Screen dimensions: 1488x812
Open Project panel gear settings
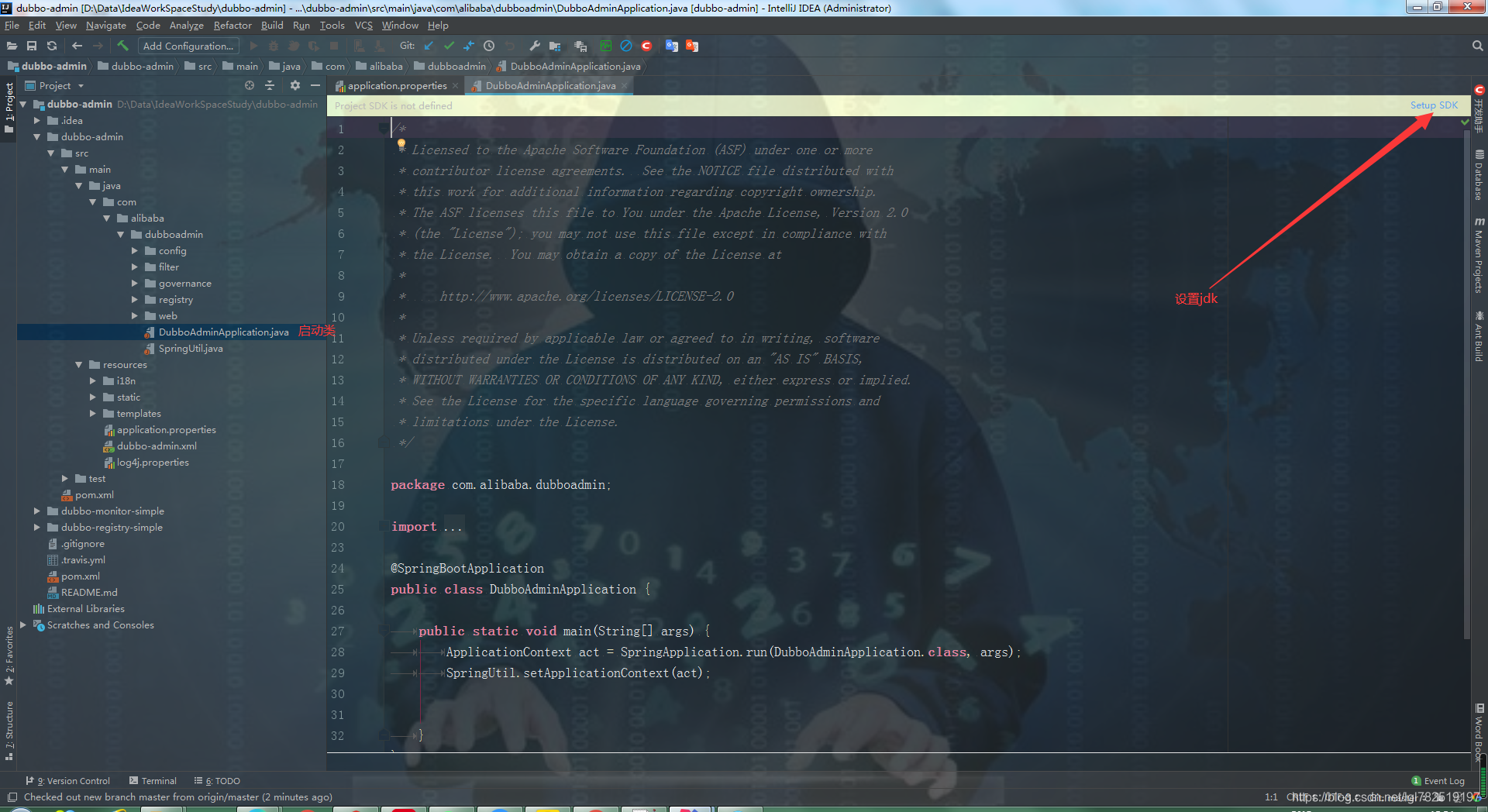coord(295,85)
